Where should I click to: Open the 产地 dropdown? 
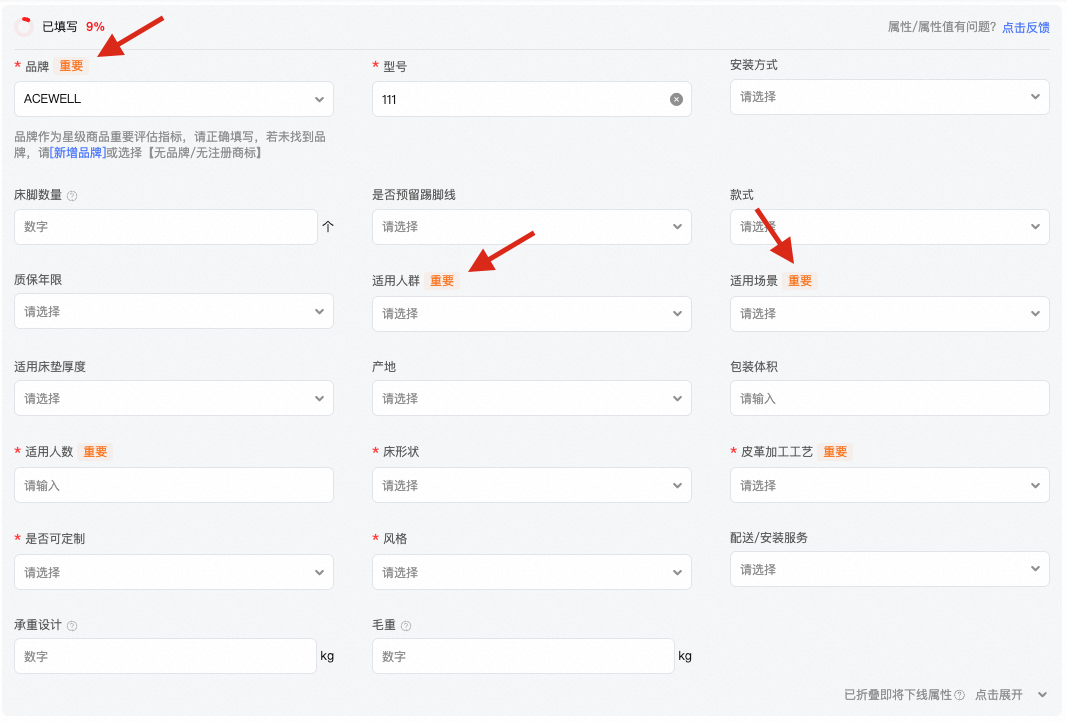pyautogui.click(x=531, y=398)
